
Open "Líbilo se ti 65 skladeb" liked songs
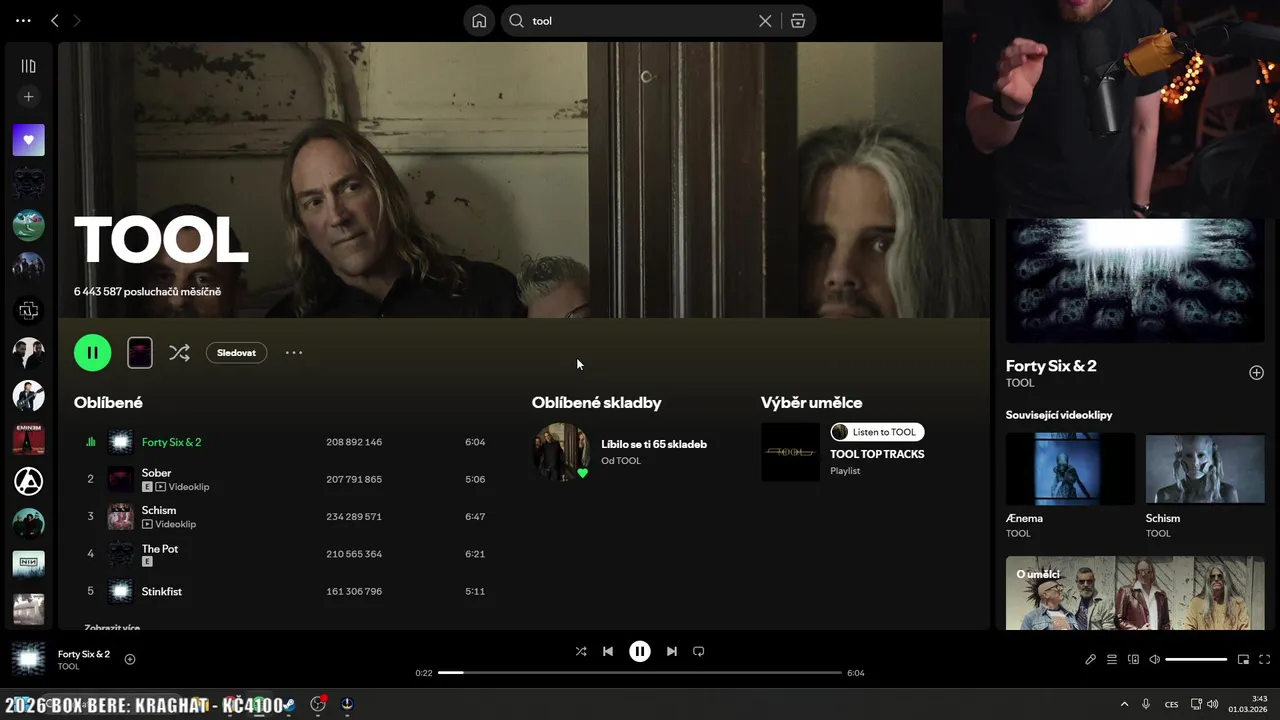(654, 444)
